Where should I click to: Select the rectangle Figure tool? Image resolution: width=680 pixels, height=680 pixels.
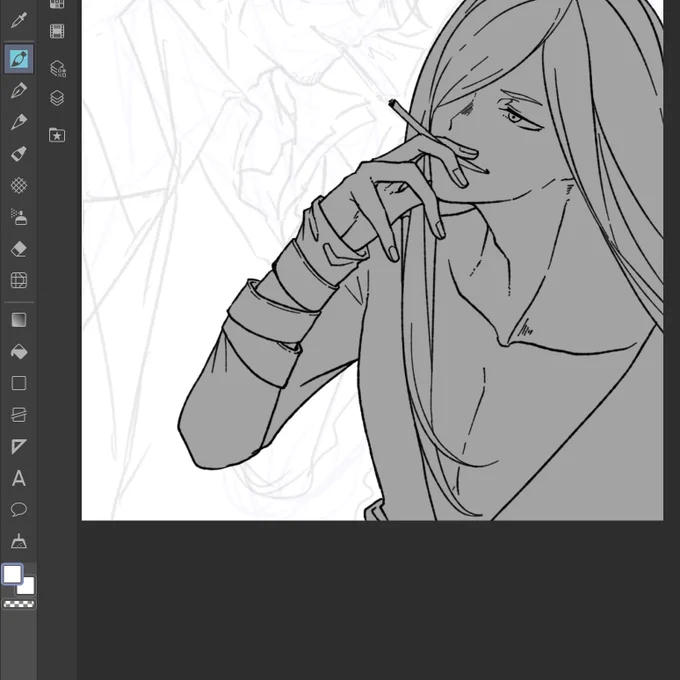coord(19,383)
